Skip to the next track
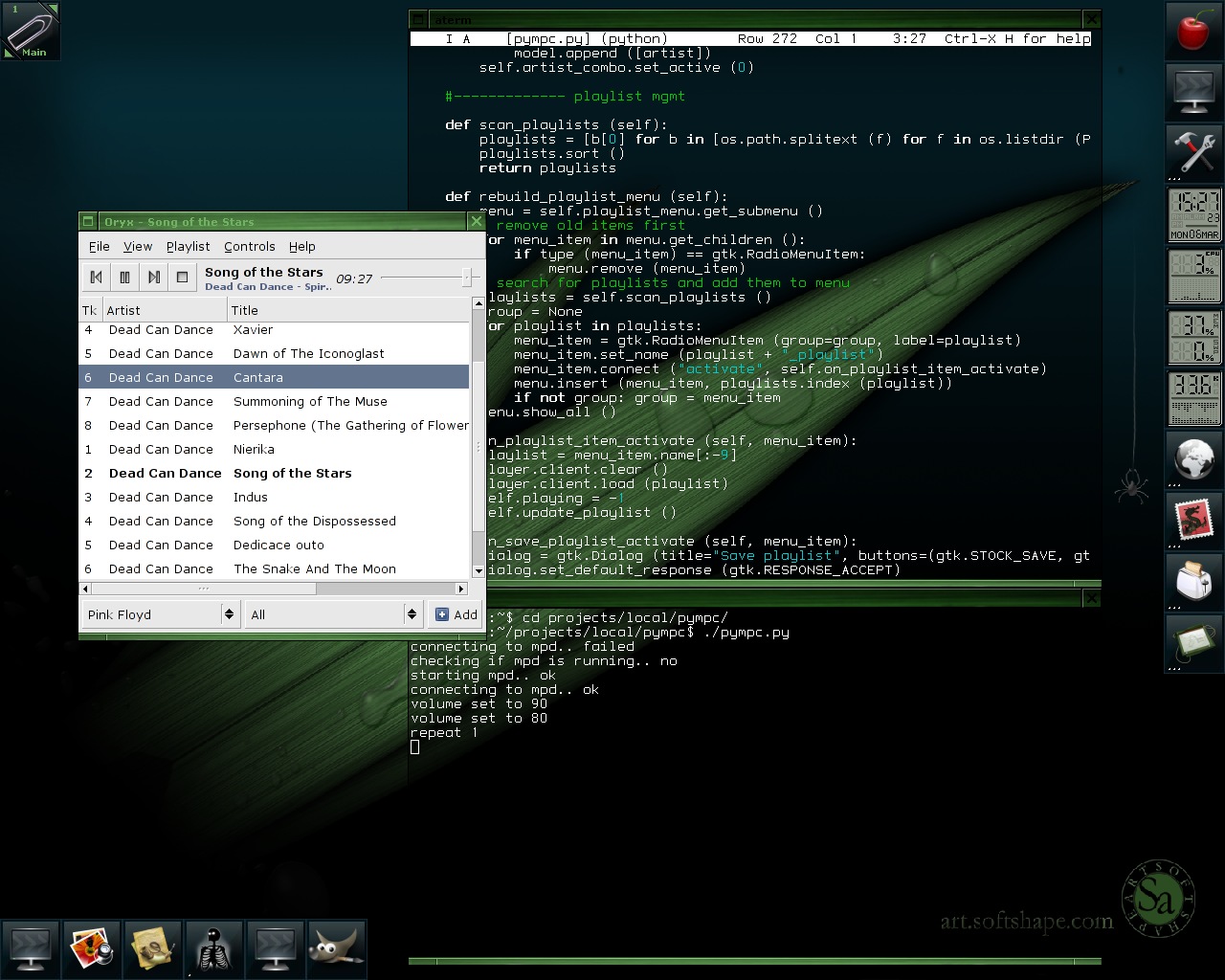This screenshot has height=980, width=1225. point(153,278)
